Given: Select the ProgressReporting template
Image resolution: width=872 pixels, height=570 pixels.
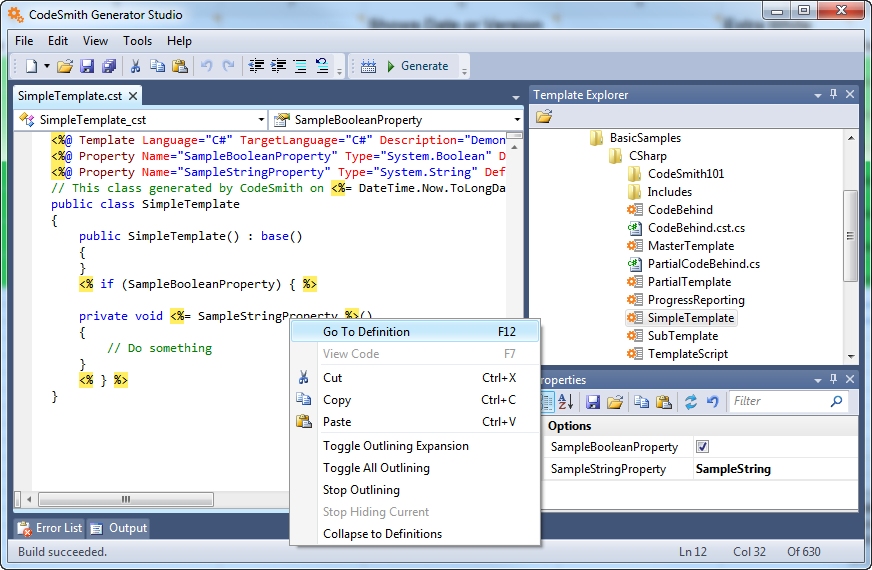Looking at the screenshot, I should (696, 300).
